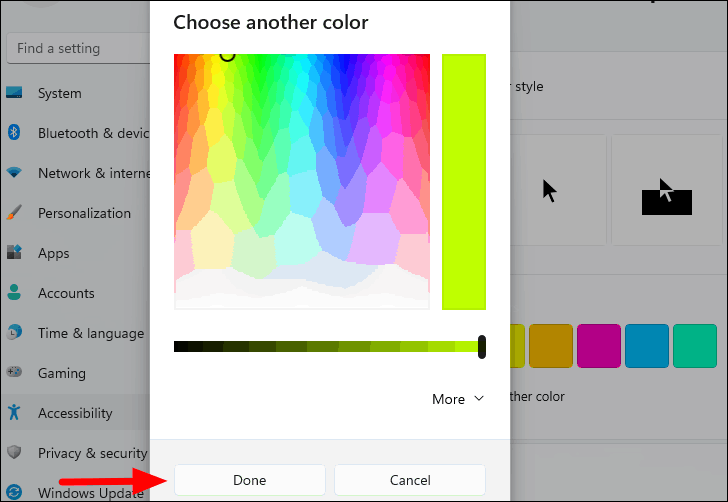Click the System monitor icon in sidebar

pos(14,92)
